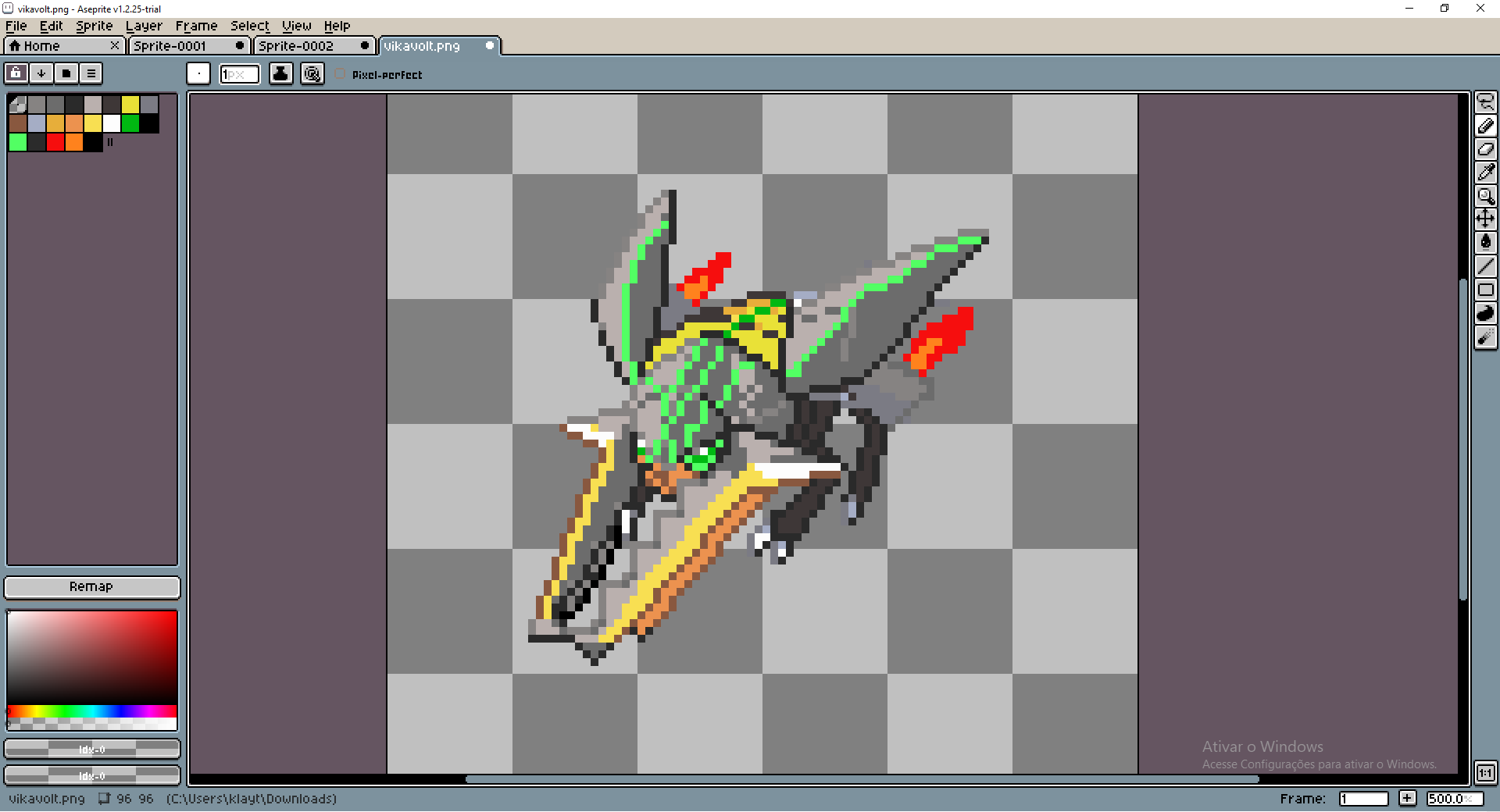Pick the red palette swatch
This screenshot has width=1500, height=812.
pos(55,142)
